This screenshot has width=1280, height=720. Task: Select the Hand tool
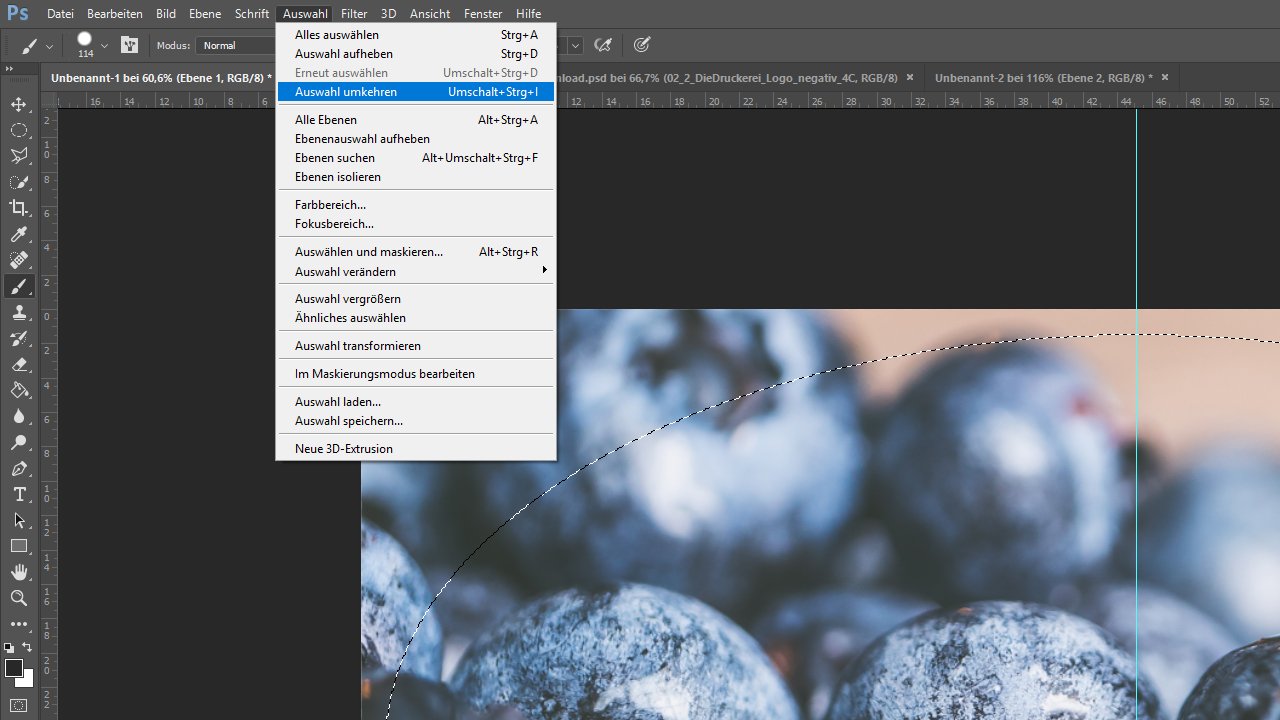(x=18, y=573)
